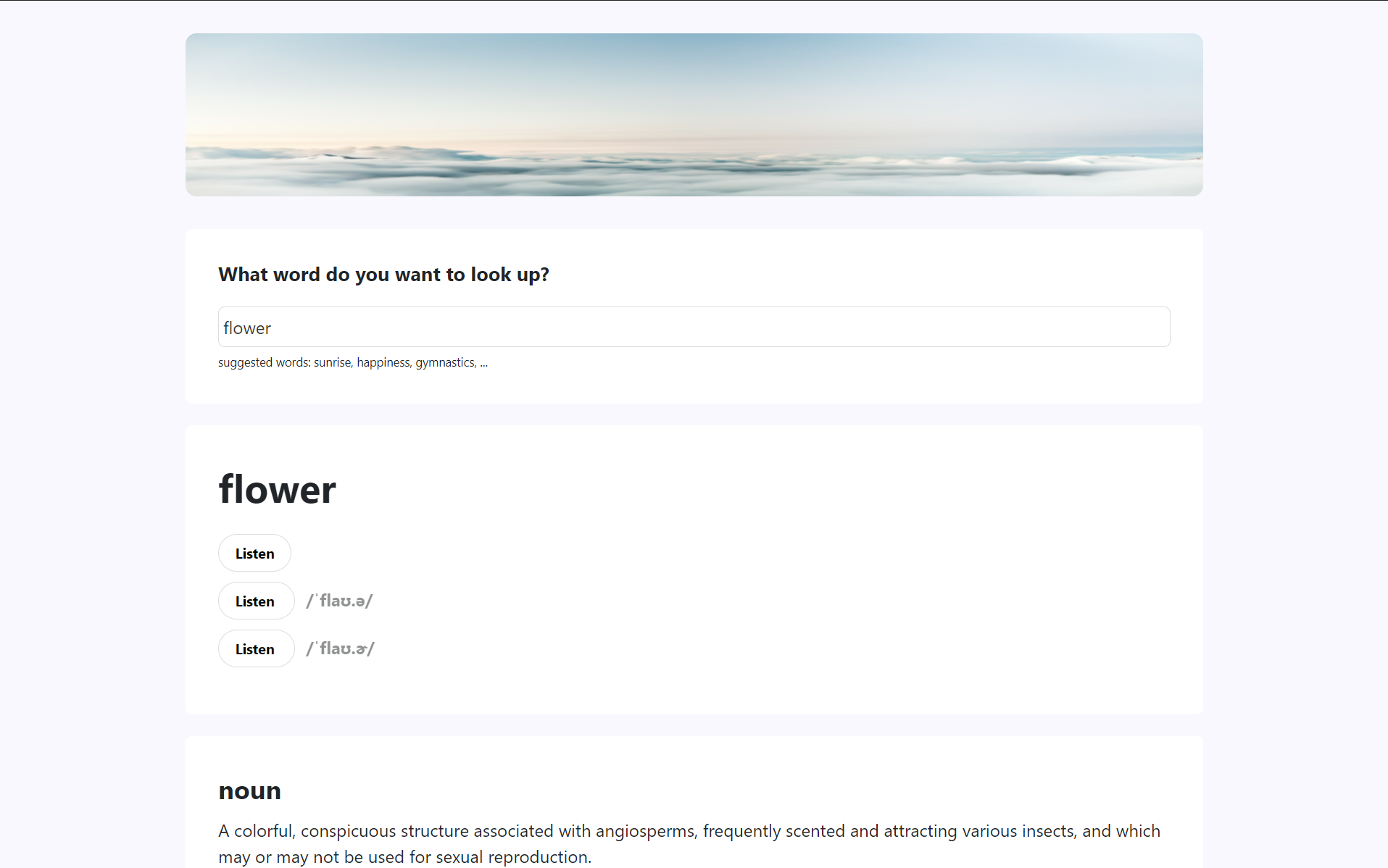Select the text 'flower' in the search box
1388x868 pixels.
tap(246, 327)
